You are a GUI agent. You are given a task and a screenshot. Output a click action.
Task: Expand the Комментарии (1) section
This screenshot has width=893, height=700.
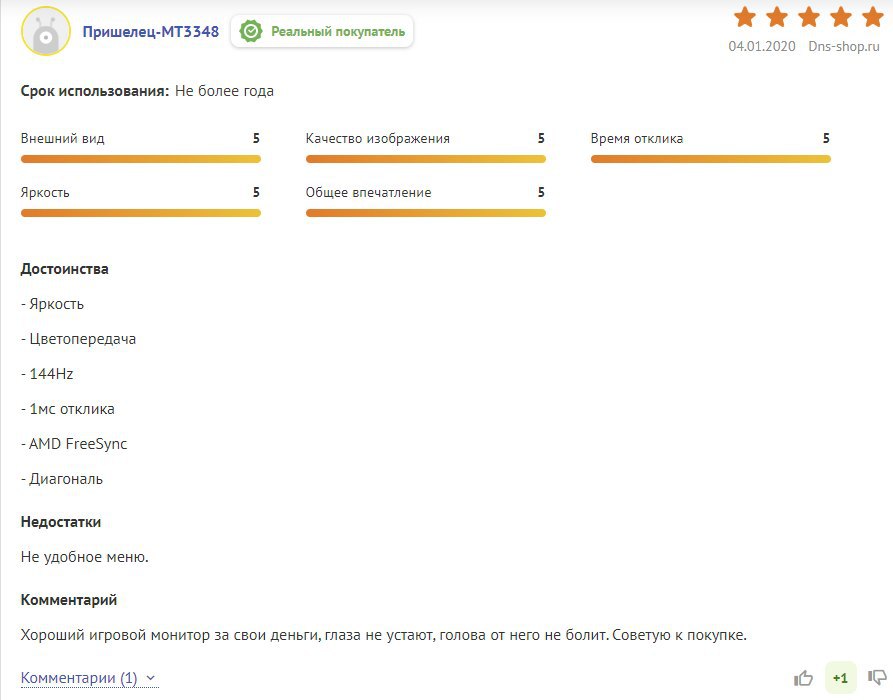(79, 678)
